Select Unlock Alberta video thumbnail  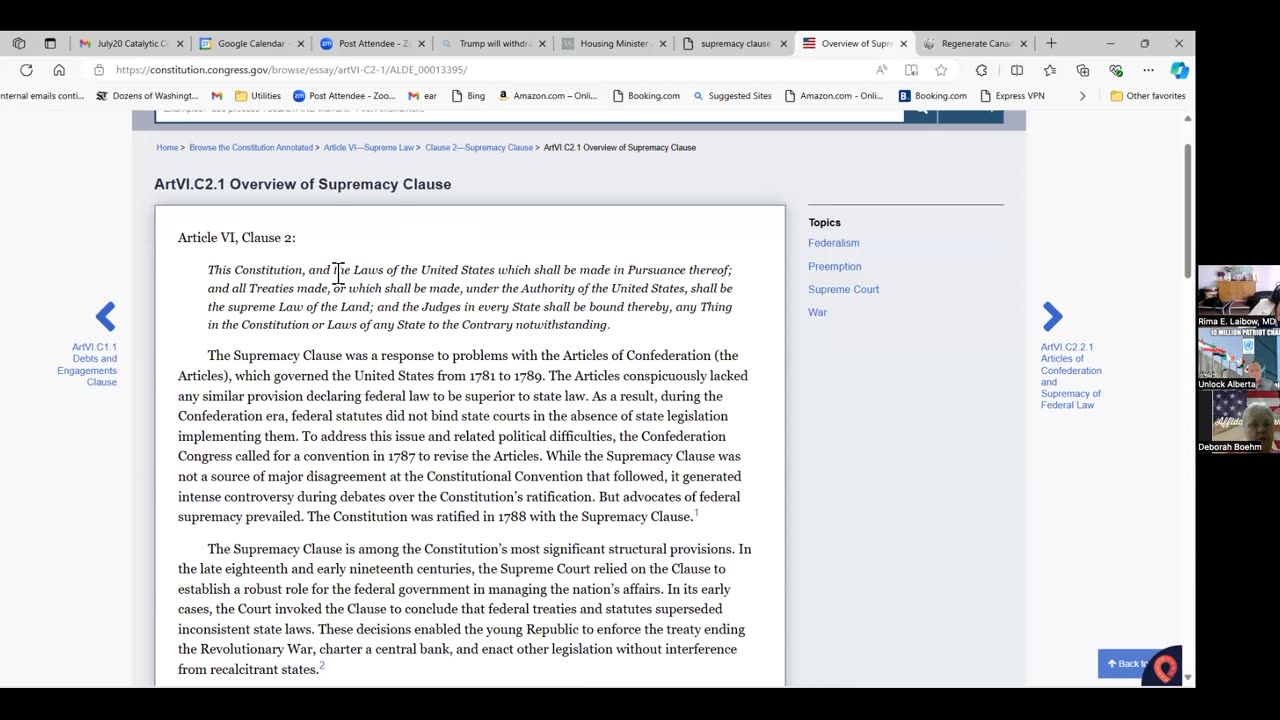point(1238,359)
